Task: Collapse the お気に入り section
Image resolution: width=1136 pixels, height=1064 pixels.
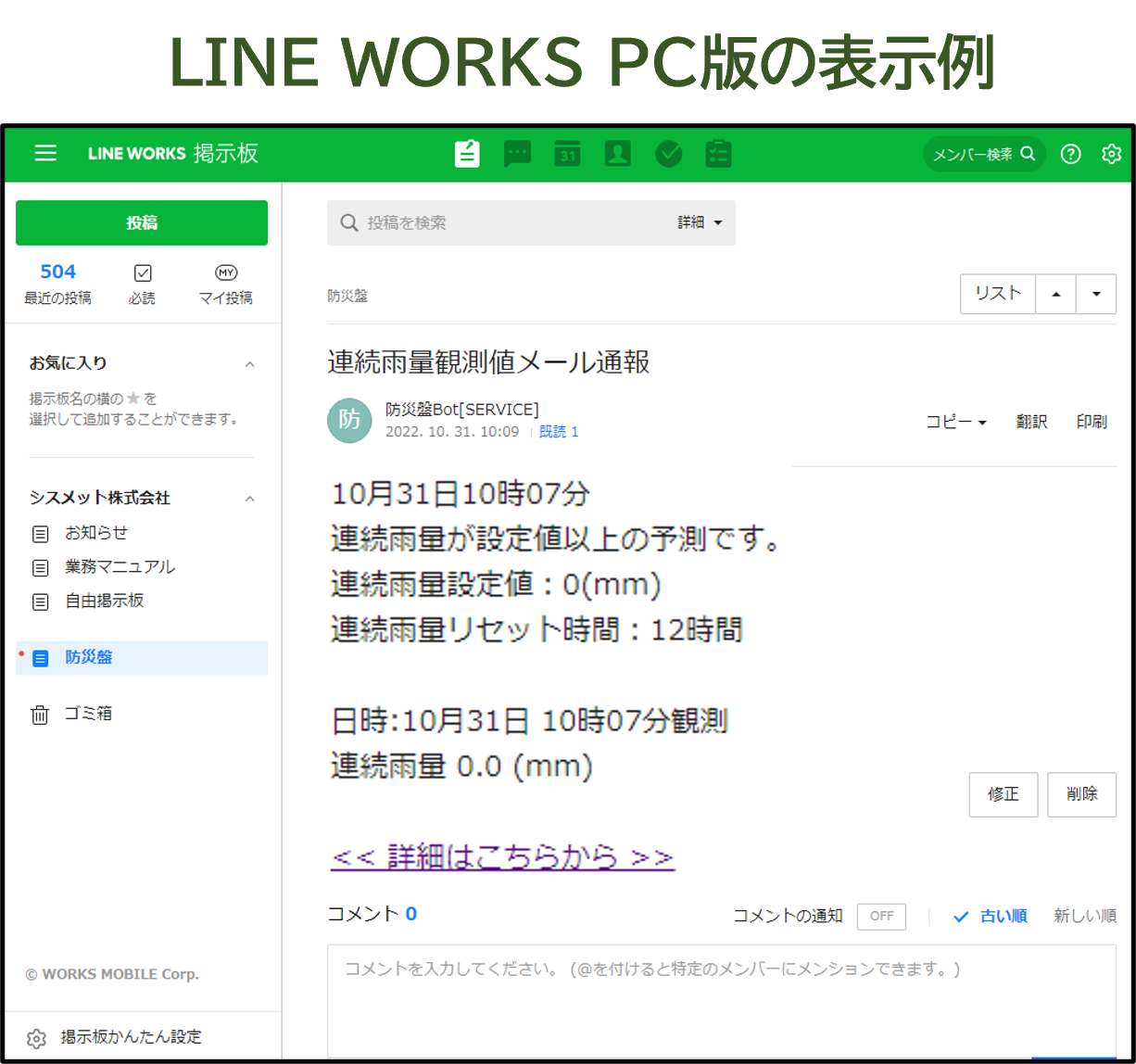Action: 249,364
